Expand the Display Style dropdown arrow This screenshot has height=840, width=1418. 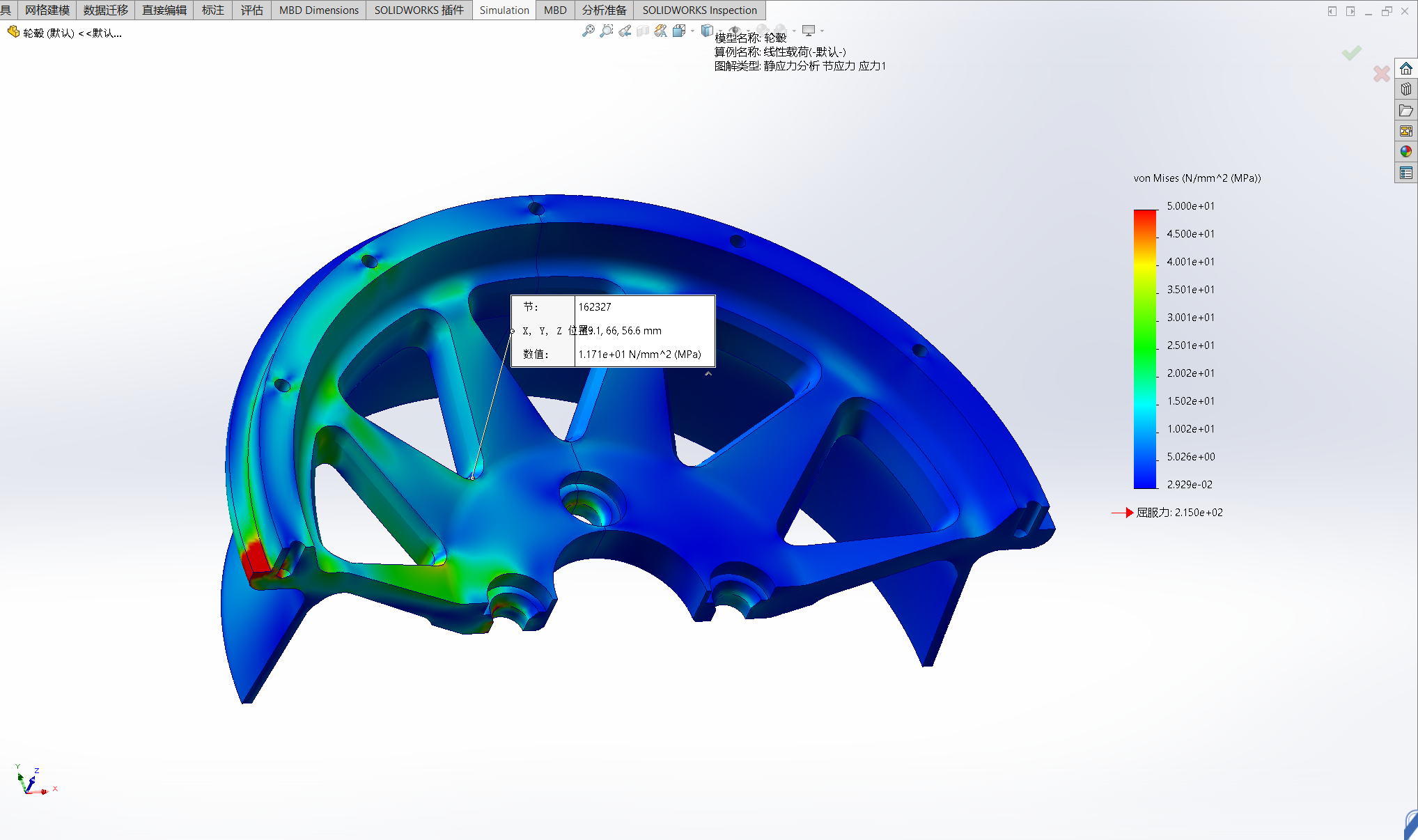click(721, 31)
